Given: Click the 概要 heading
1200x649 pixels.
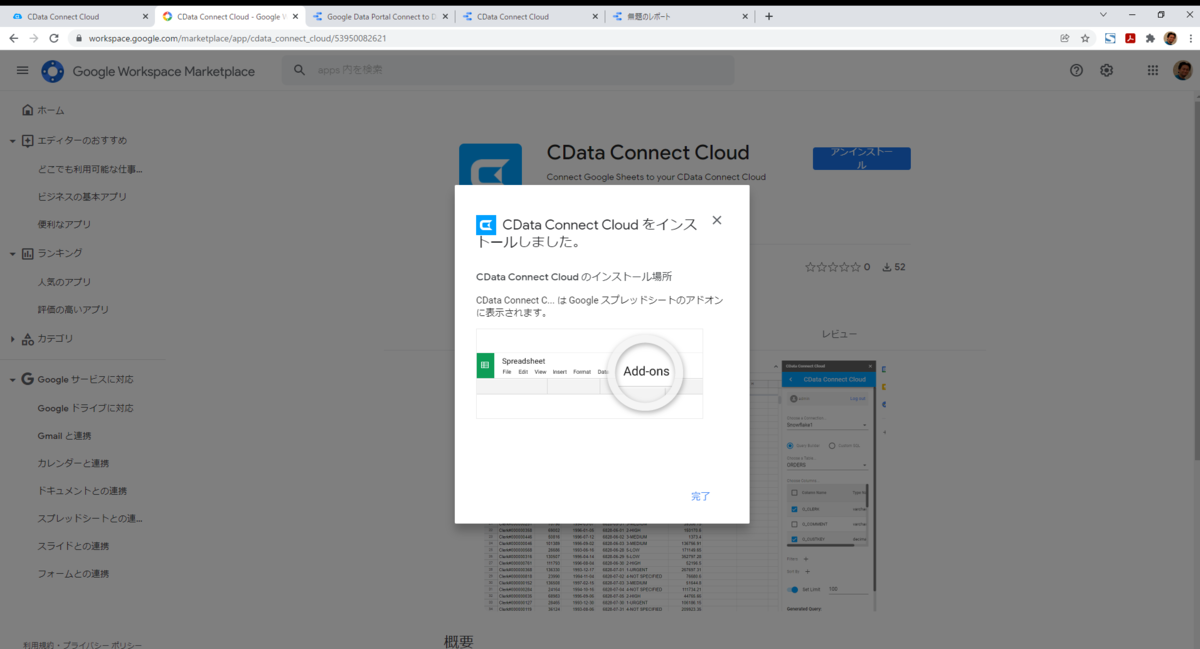Looking at the screenshot, I should click(x=458, y=641).
